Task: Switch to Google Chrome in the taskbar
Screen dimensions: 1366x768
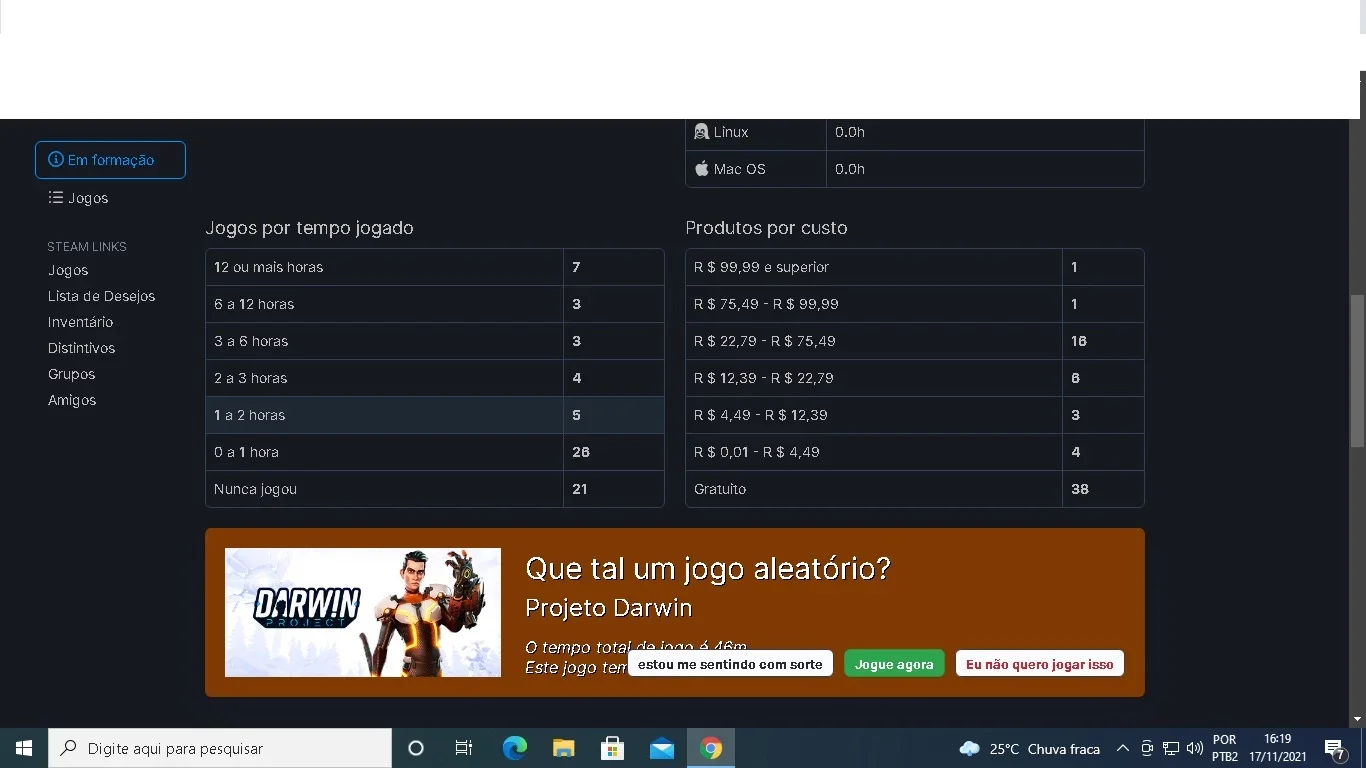Action: point(711,748)
